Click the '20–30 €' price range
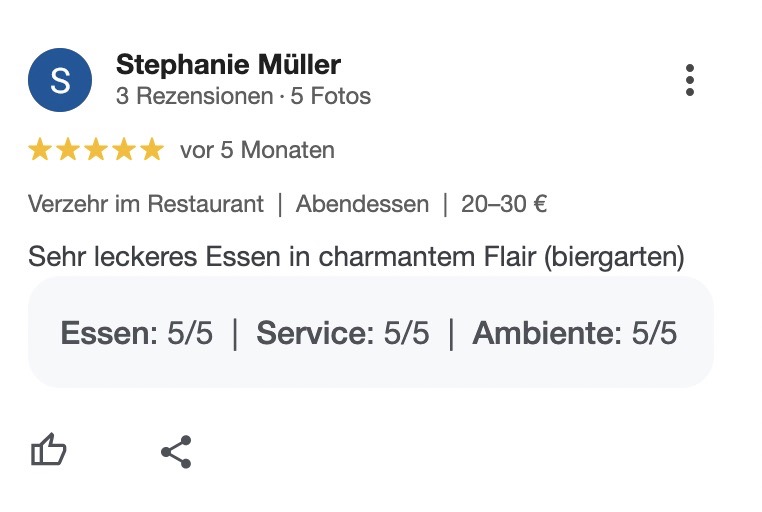Screen dimensions: 762x512 click(504, 204)
